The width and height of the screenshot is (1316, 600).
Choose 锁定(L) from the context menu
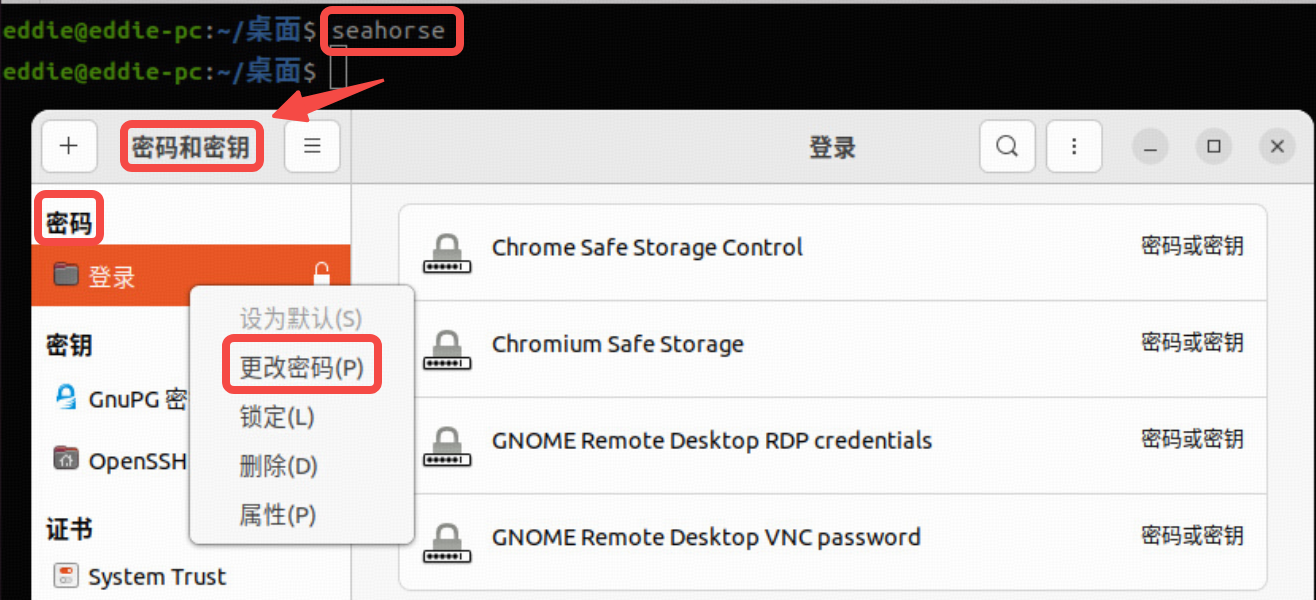(277, 416)
